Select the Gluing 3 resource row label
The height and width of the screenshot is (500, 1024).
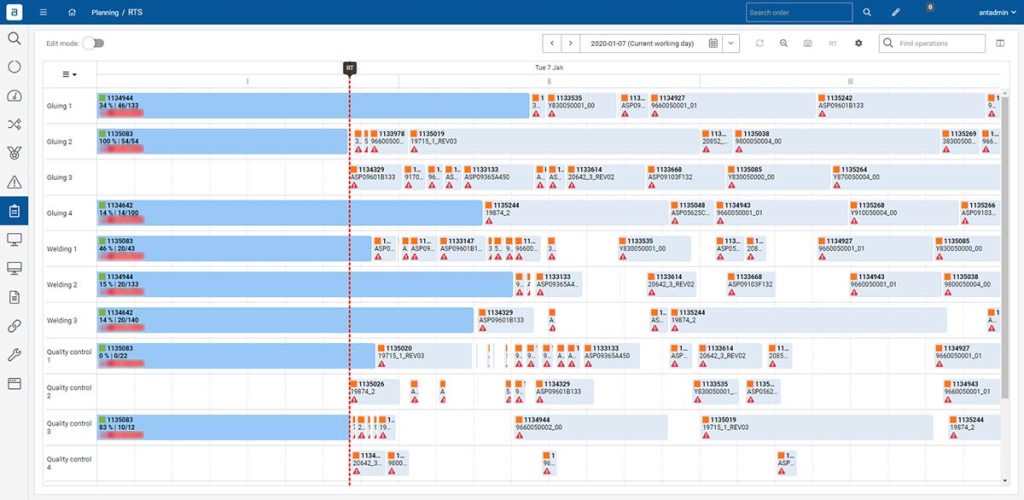[59, 177]
